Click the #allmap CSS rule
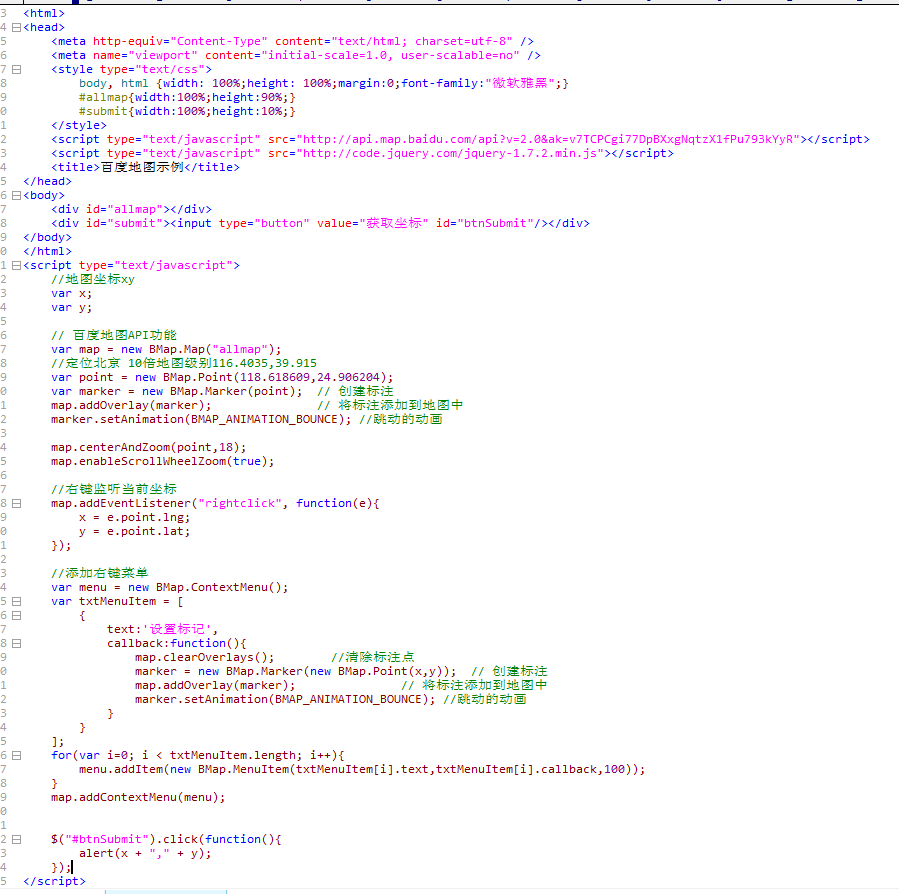The image size is (899, 894). [187, 97]
